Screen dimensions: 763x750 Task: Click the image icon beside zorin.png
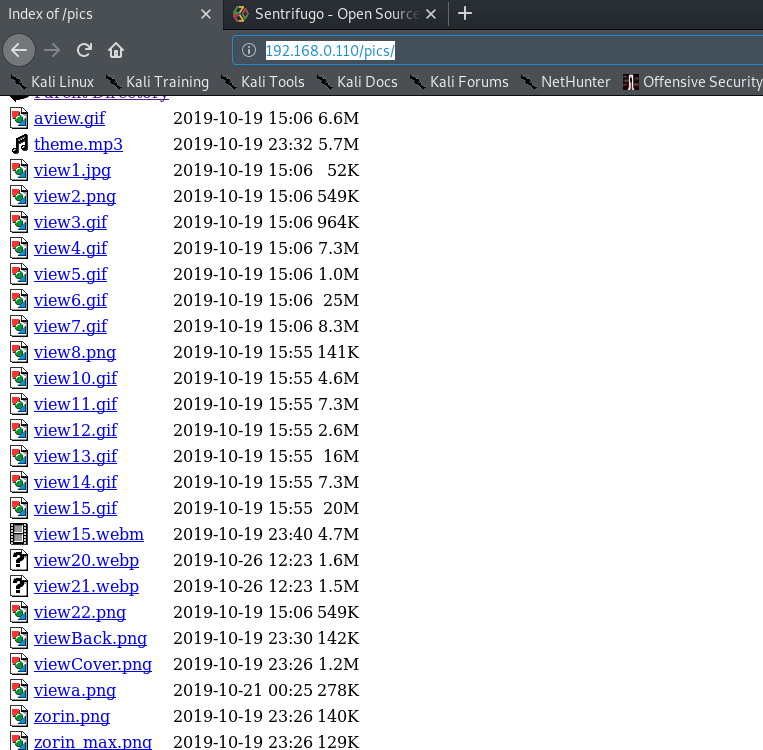click(x=19, y=716)
